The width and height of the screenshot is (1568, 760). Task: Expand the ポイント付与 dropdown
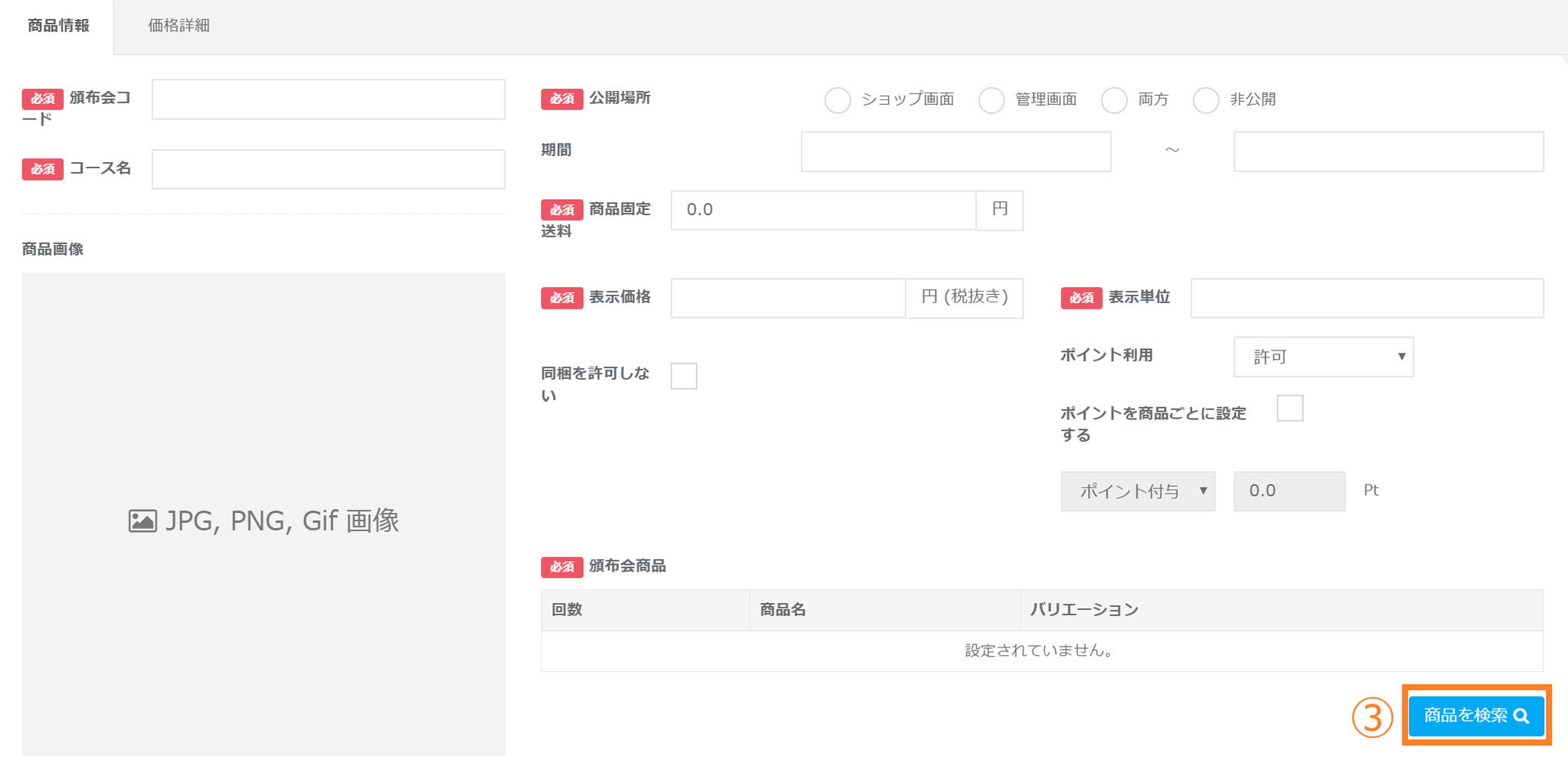[1138, 491]
